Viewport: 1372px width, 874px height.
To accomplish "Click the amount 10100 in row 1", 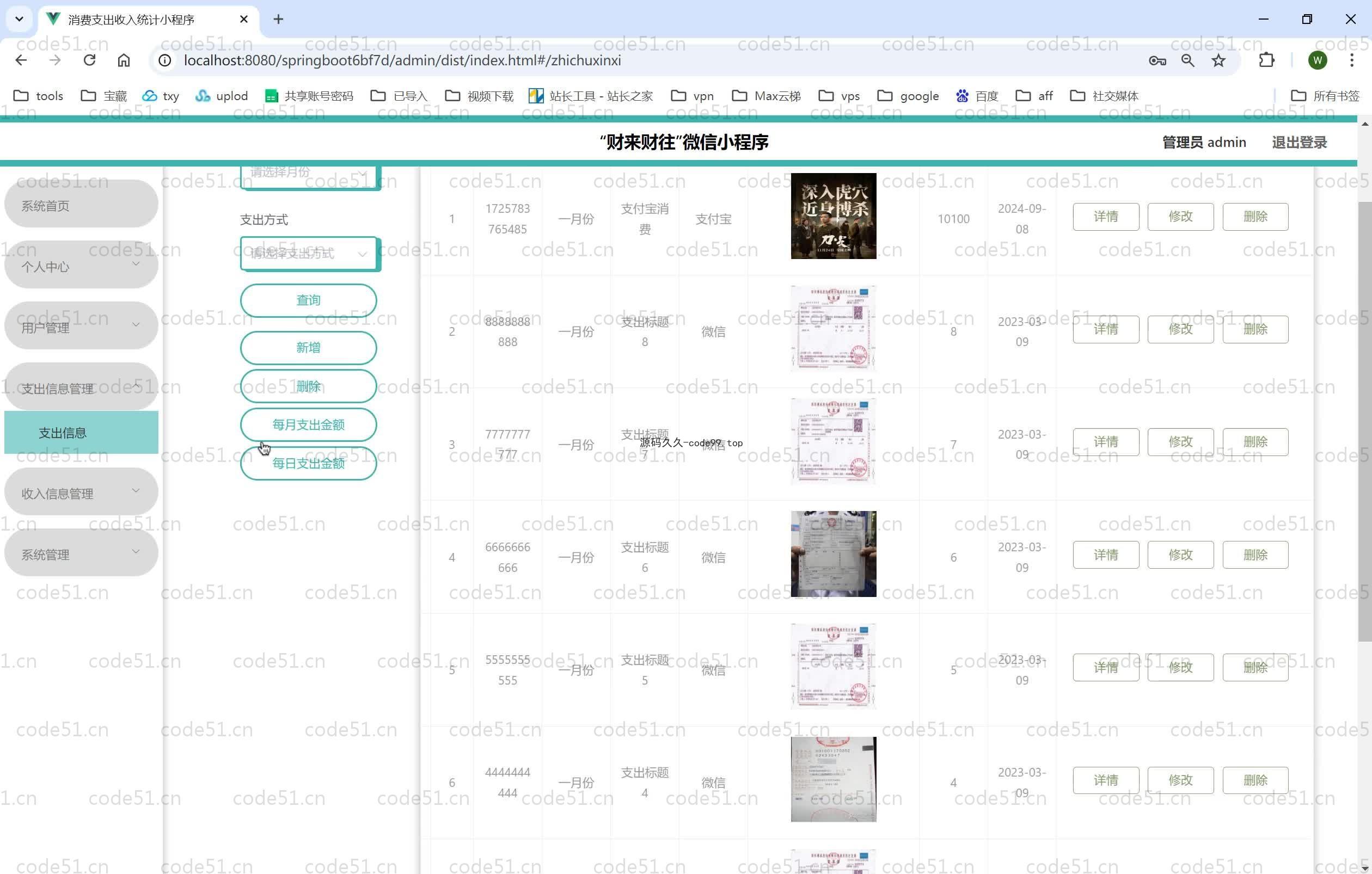I will pos(953,219).
